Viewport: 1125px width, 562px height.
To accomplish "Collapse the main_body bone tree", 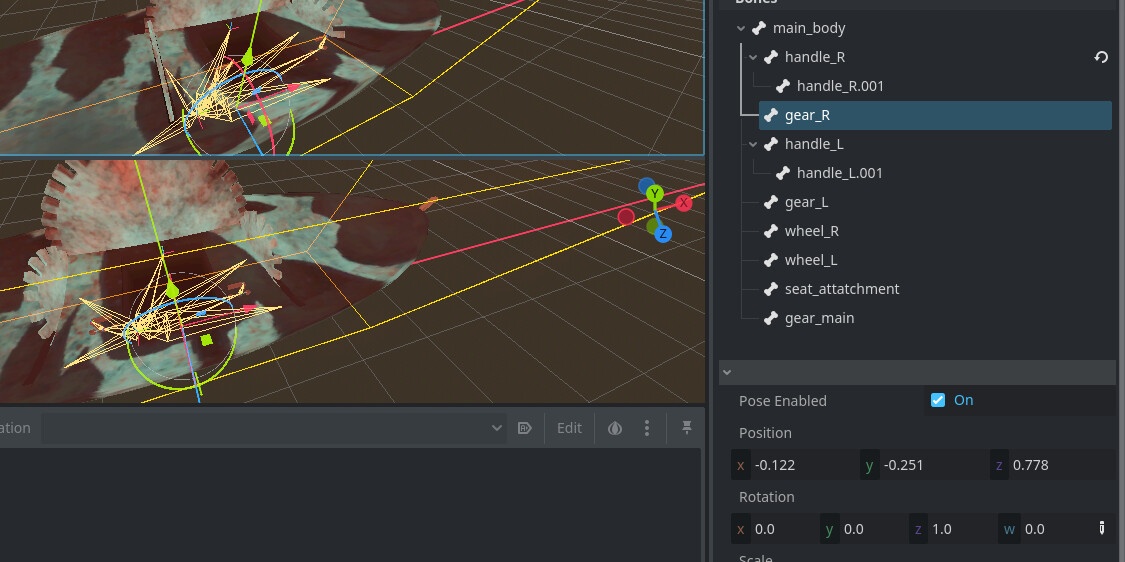I will [741, 29].
